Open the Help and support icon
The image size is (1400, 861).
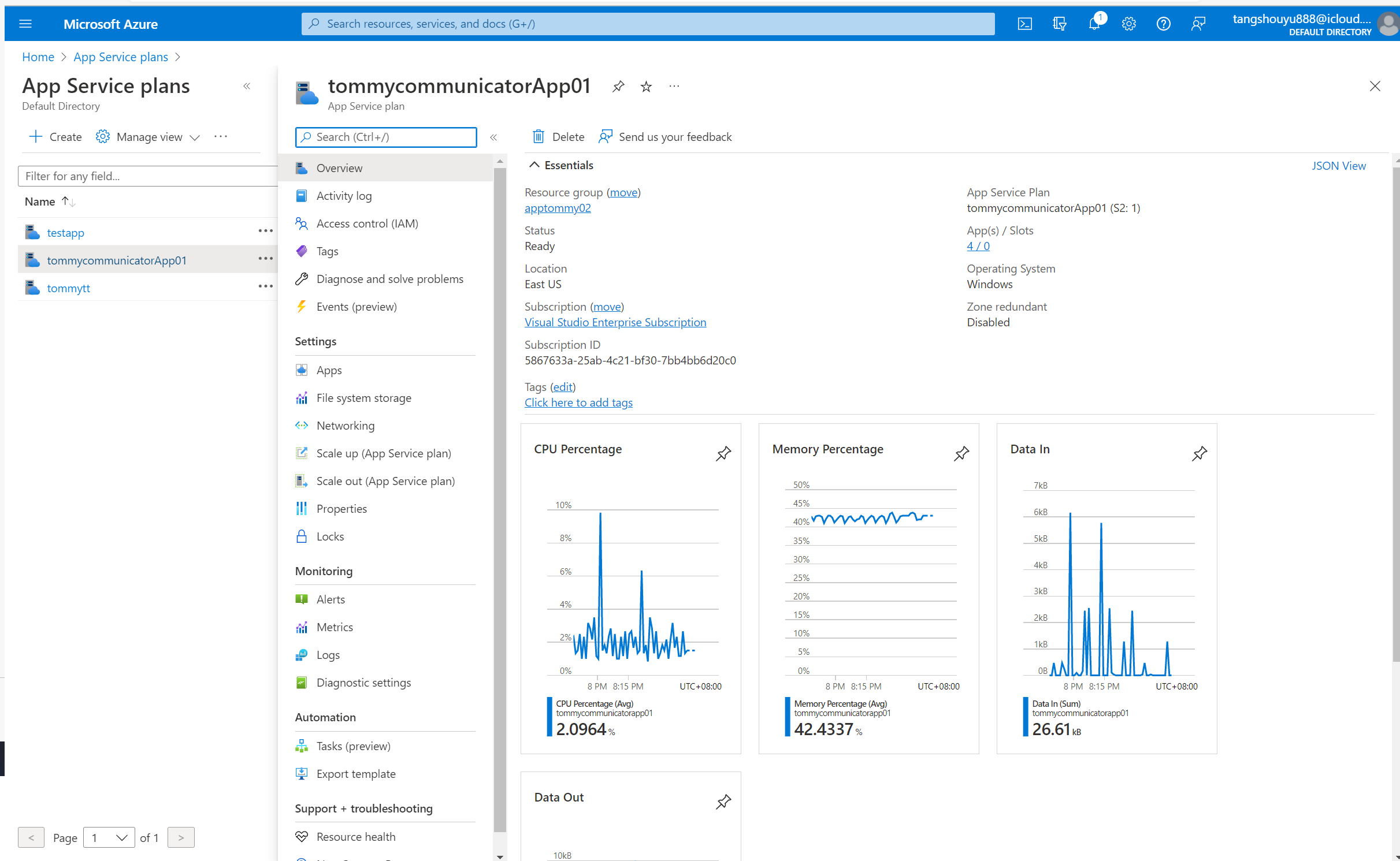pyautogui.click(x=1163, y=24)
